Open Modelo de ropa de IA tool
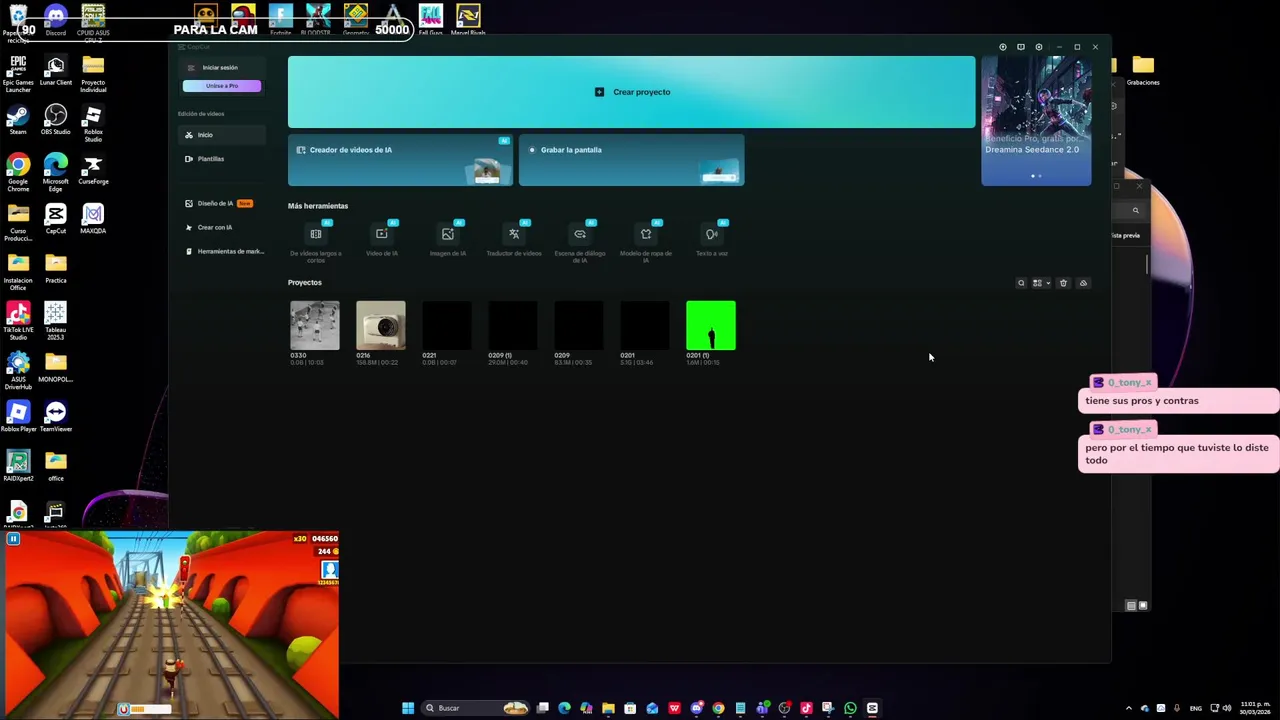 [646, 242]
